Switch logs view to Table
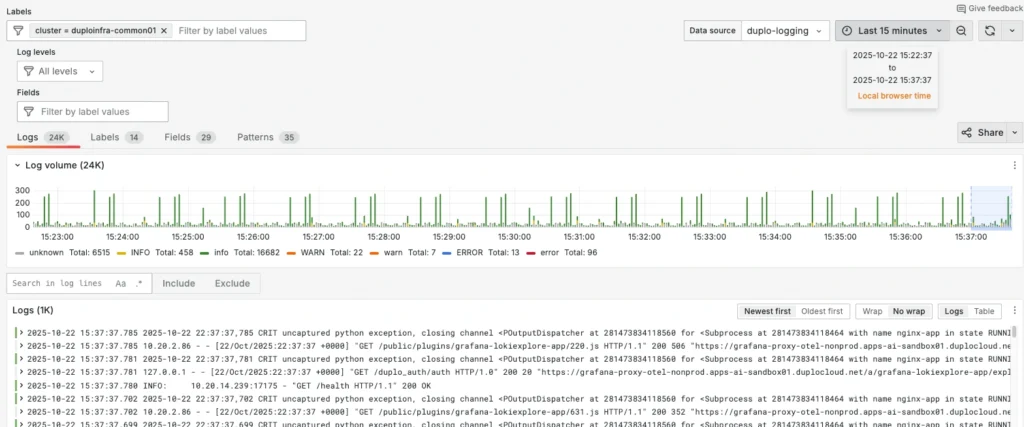 [985, 311]
